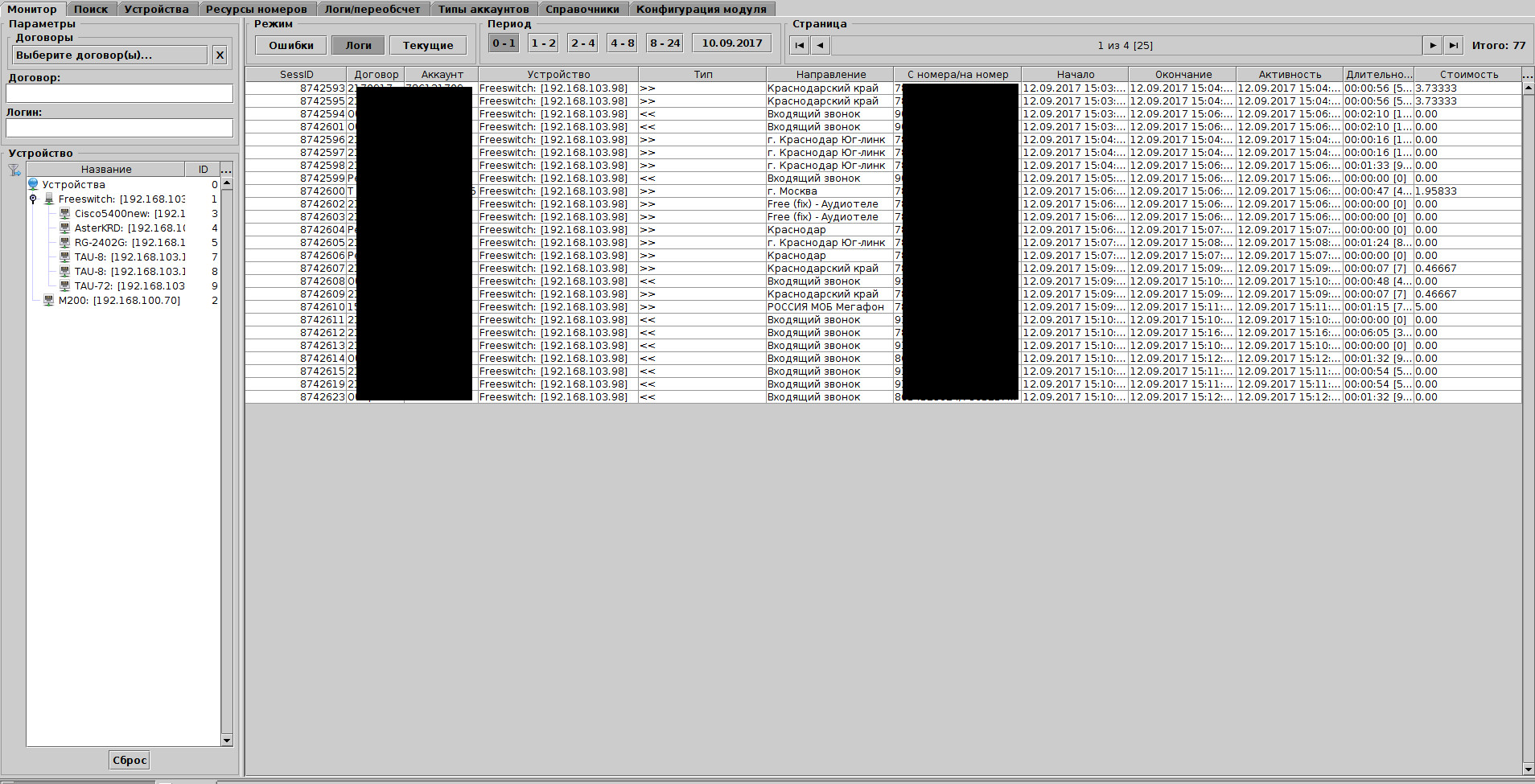Viewport: 1535px width, 784px height.
Task: Clear the selected contracts with X
Action: [x=220, y=55]
